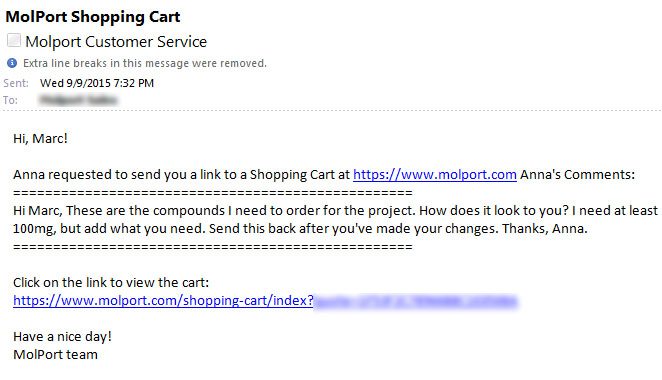Screen dimensions: 662x380
Task: Click the Hi, Marc! greeting line
Action: pos(41,138)
